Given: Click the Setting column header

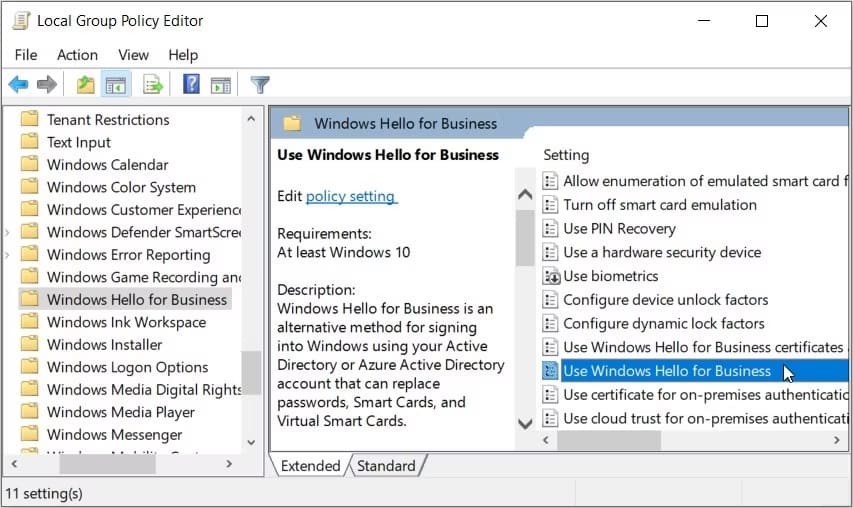Looking at the screenshot, I should pos(566,155).
